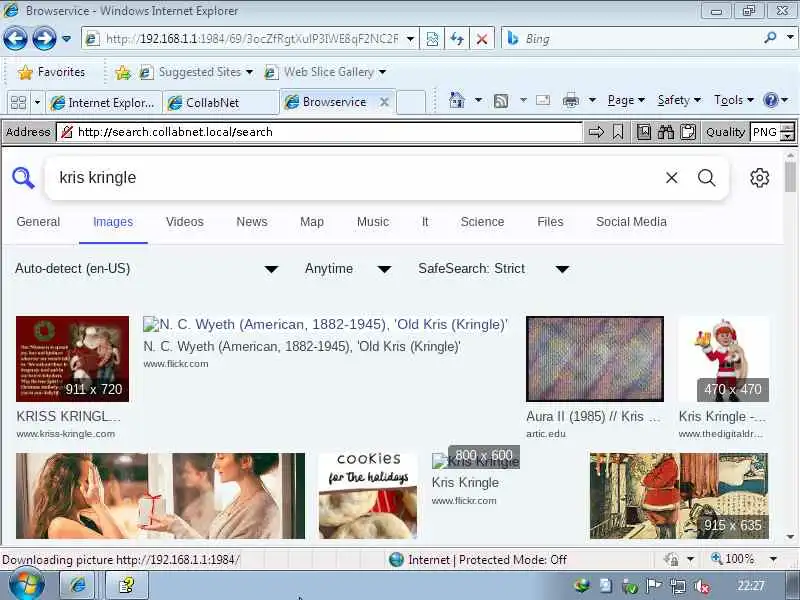Viewport: 800px width, 600px height.
Task: Switch to the Music search category
Action: (x=373, y=222)
